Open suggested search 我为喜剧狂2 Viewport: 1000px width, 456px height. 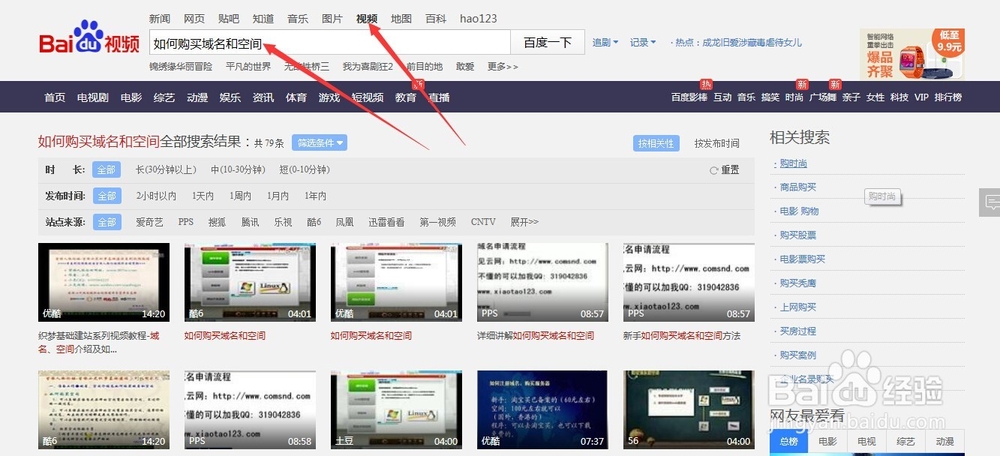[368, 66]
